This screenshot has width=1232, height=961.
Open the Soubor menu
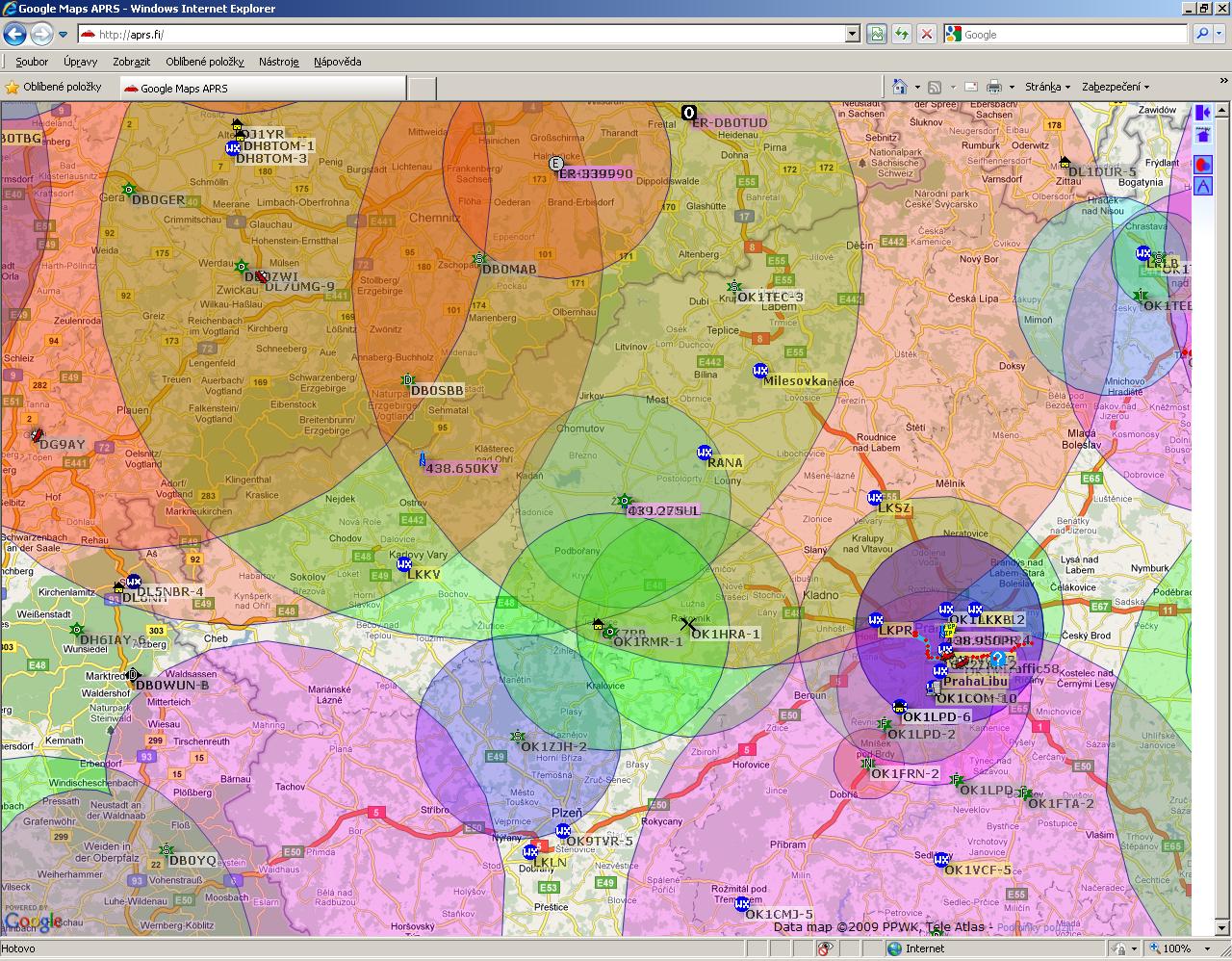(32, 62)
